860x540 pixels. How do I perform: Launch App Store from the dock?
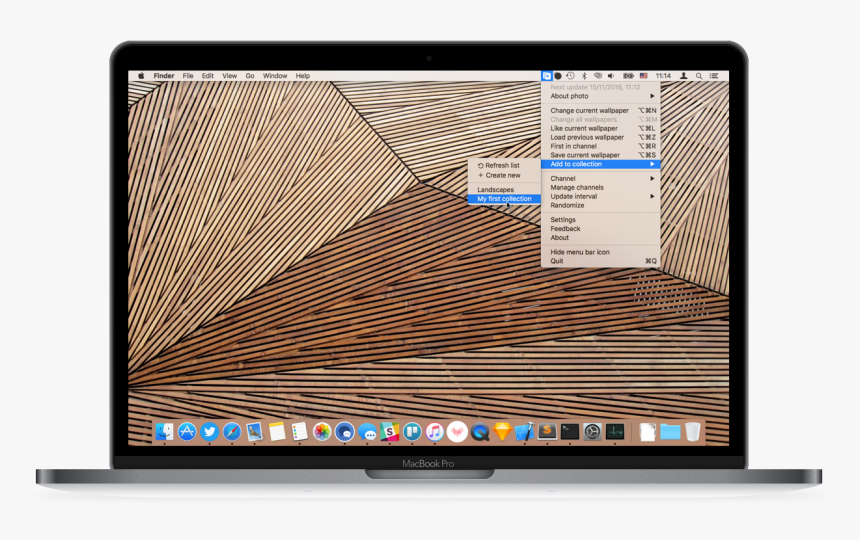[x=187, y=432]
